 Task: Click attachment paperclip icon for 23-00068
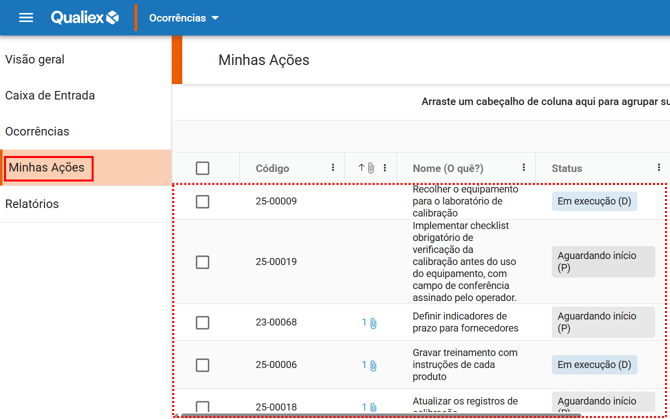372,323
